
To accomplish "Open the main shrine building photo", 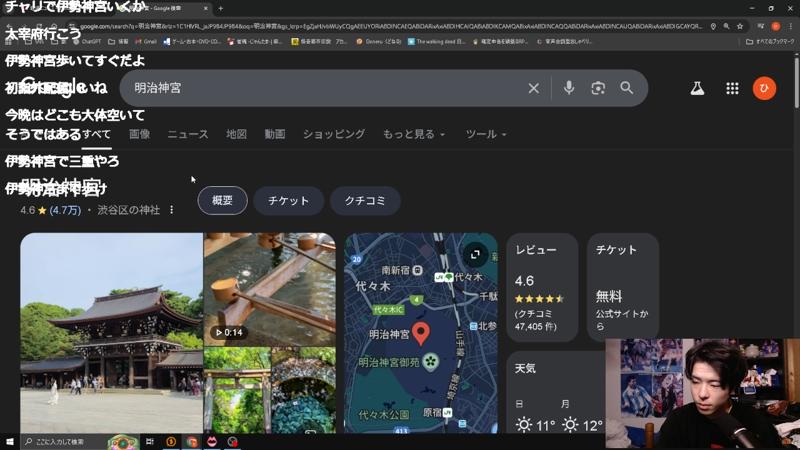I will 111,333.
